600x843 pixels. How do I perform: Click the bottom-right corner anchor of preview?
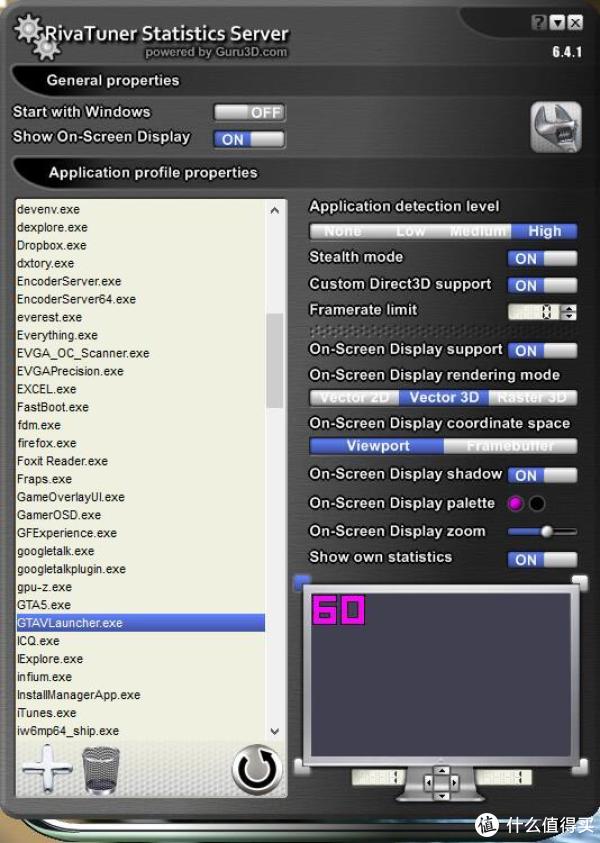pyautogui.click(x=580, y=766)
